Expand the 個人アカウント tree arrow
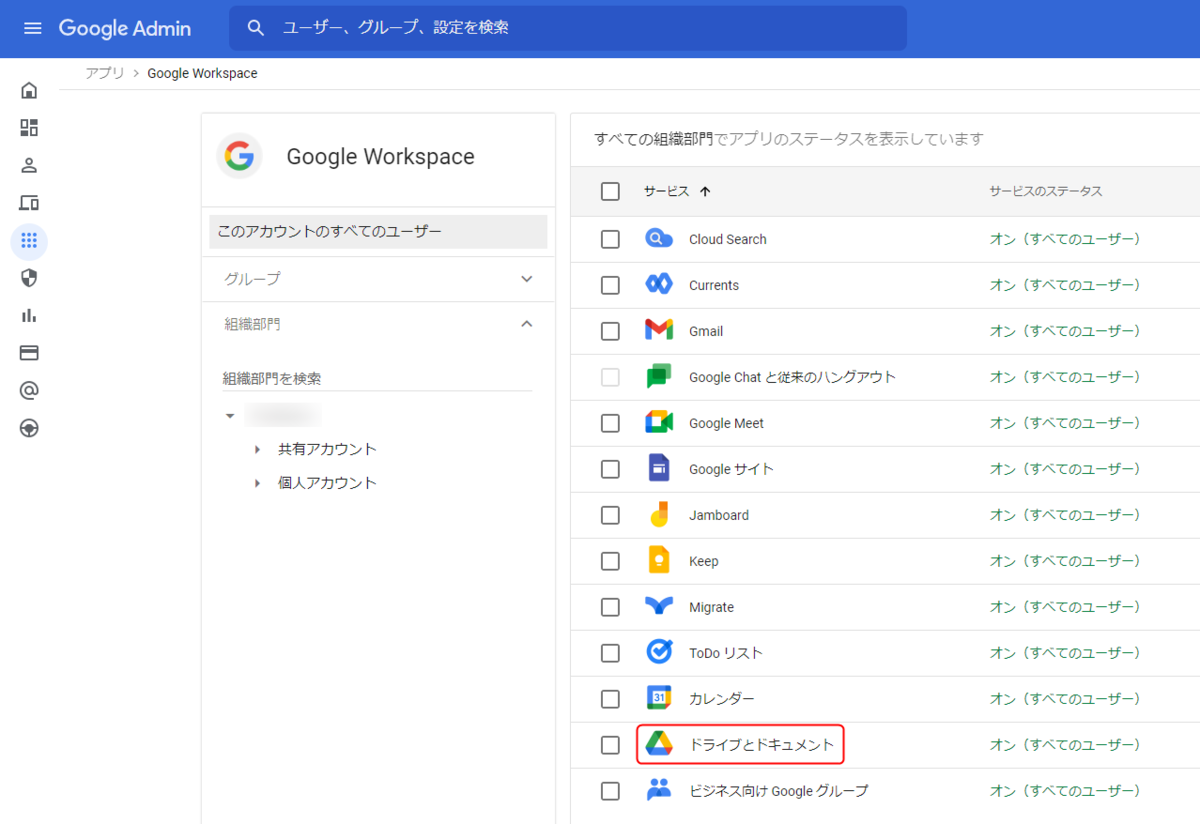The height and width of the screenshot is (824, 1200). tap(257, 483)
